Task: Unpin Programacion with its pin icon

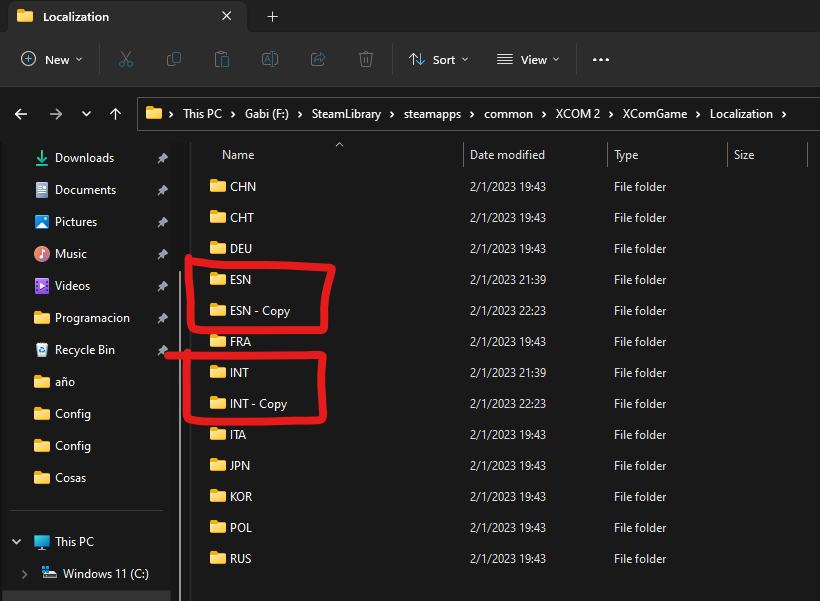Action: click(x=163, y=318)
